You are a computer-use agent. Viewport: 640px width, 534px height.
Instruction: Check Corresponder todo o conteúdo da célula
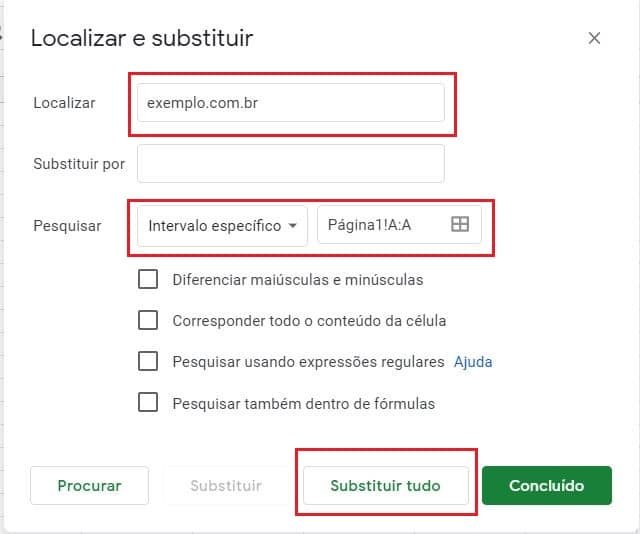pos(148,321)
